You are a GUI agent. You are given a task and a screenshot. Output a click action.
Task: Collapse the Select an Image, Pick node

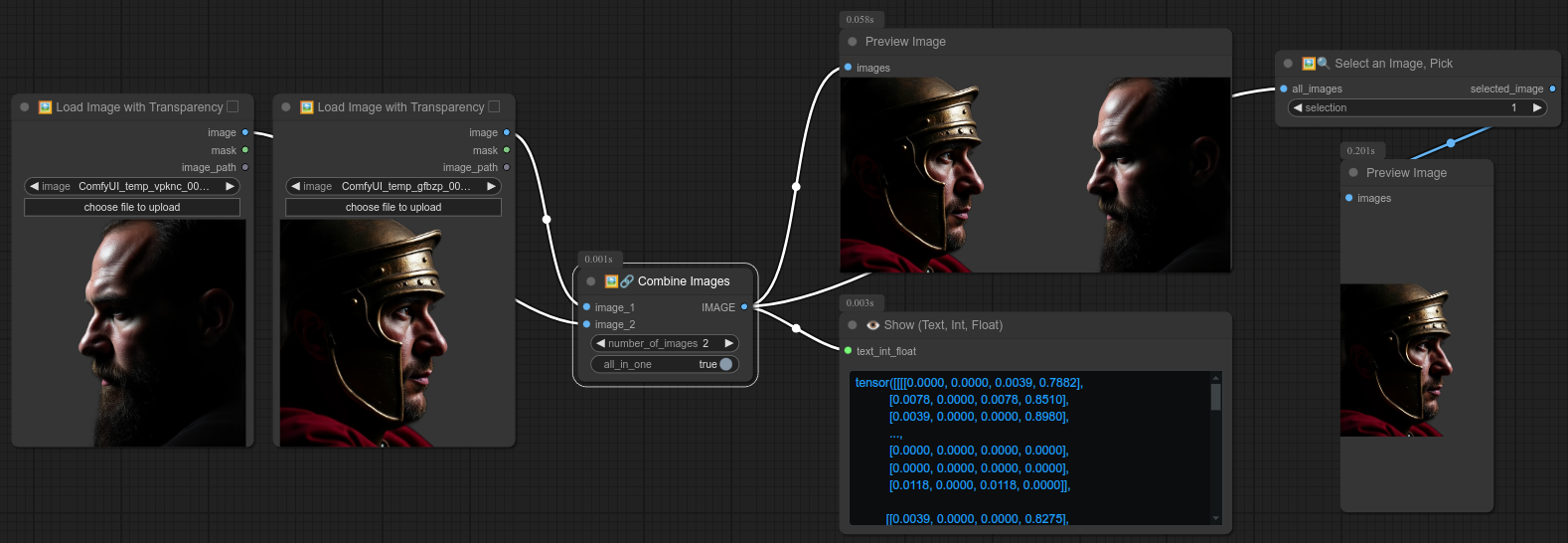(x=1288, y=64)
